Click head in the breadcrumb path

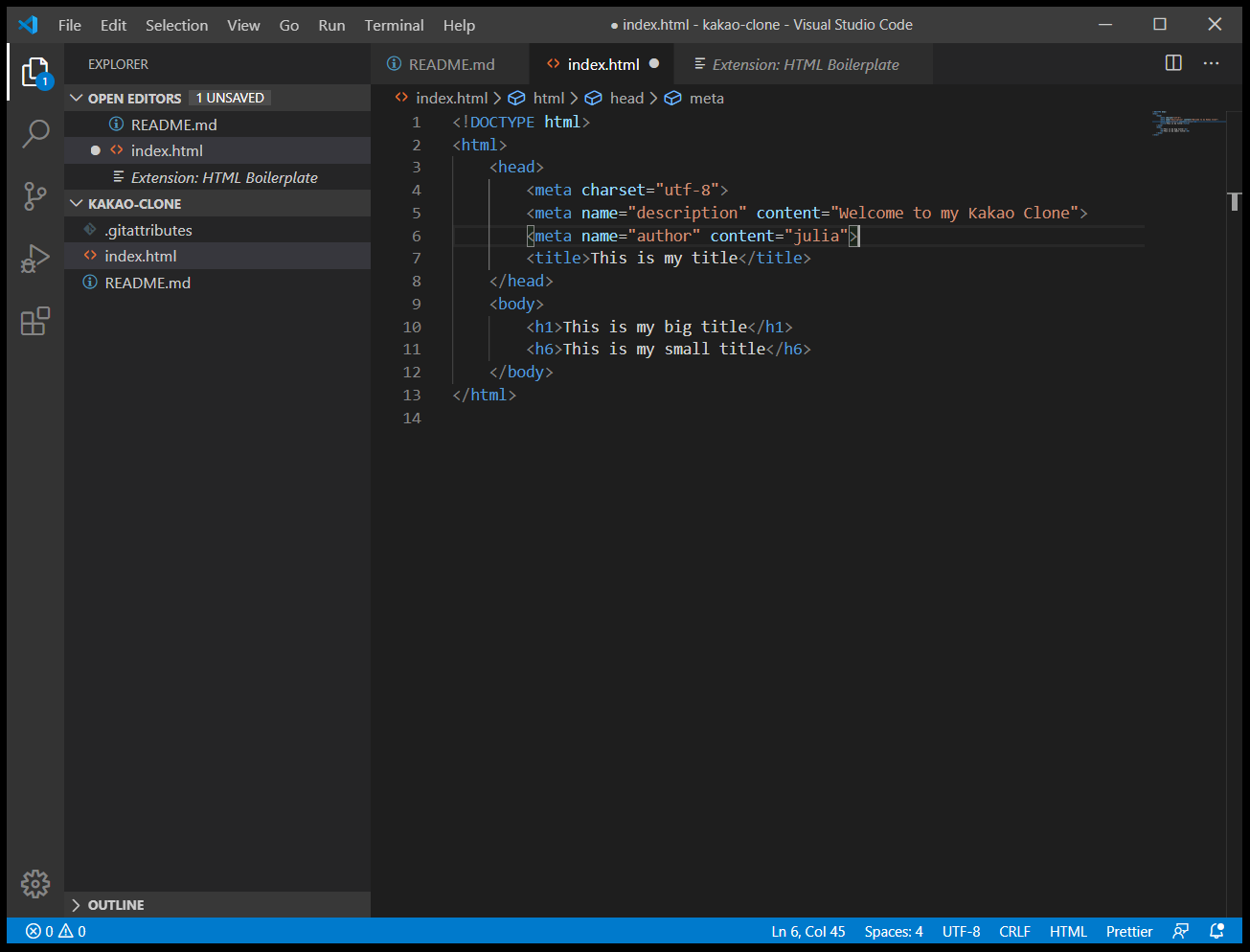point(626,98)
